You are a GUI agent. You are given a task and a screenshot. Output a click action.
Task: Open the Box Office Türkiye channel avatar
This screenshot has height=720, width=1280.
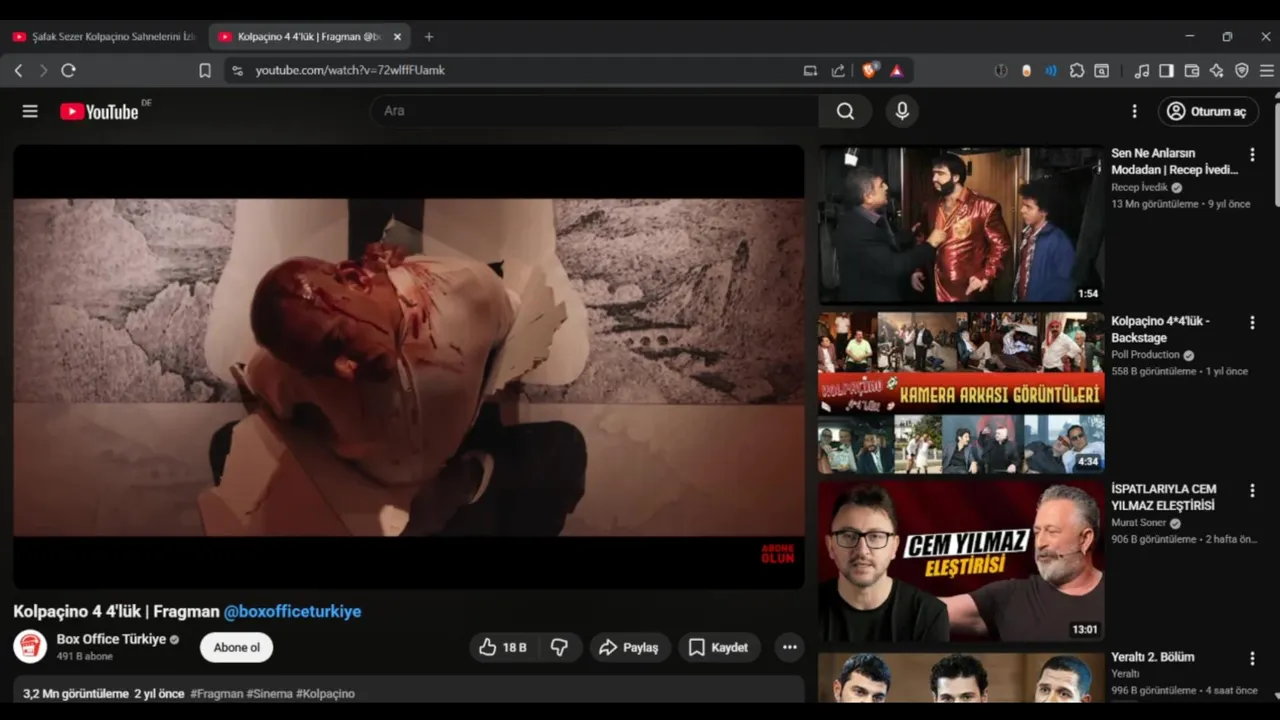point(30,646)
